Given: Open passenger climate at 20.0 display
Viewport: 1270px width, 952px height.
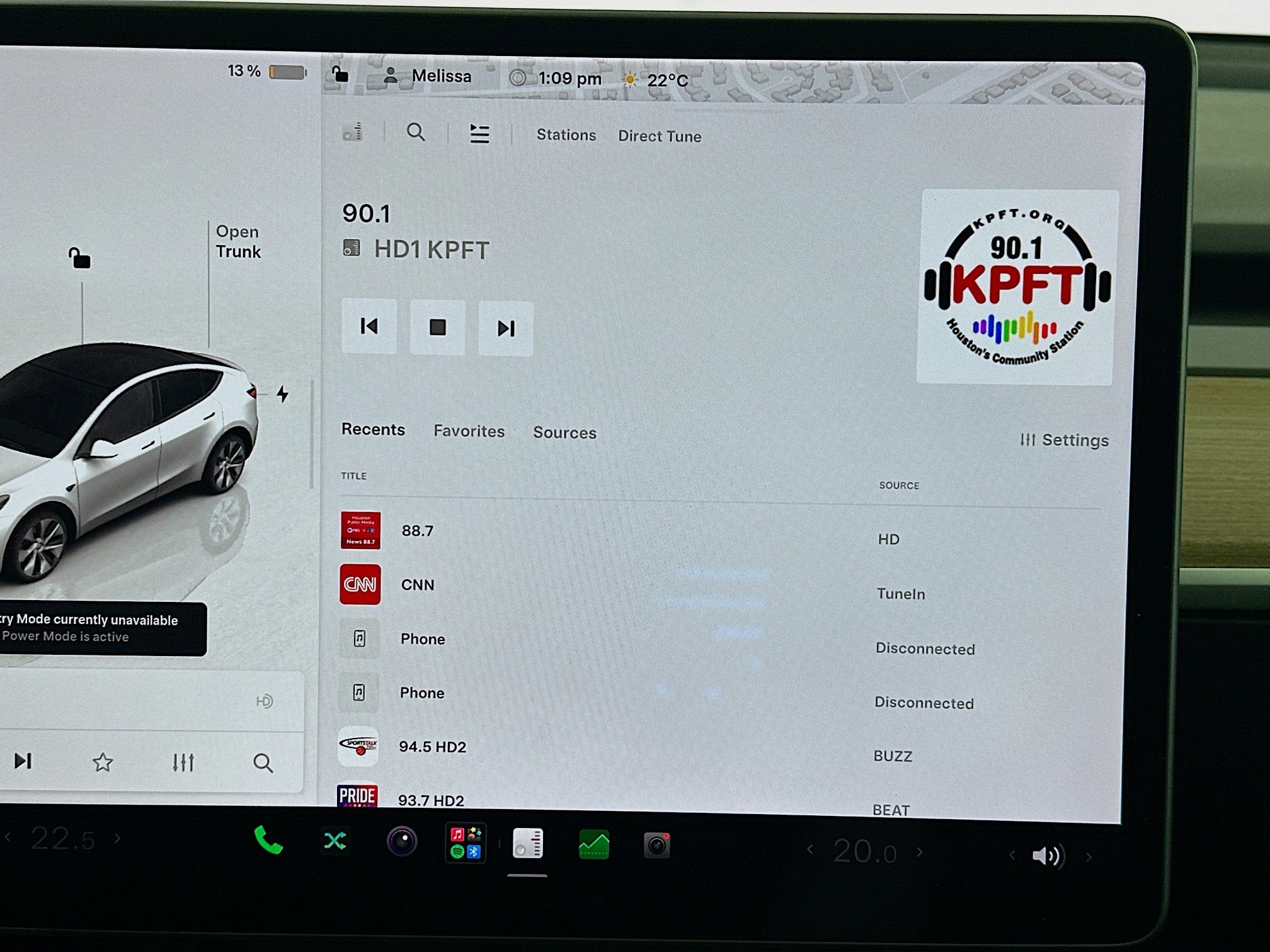Looking at the screenshot, I should pos(865,852).
